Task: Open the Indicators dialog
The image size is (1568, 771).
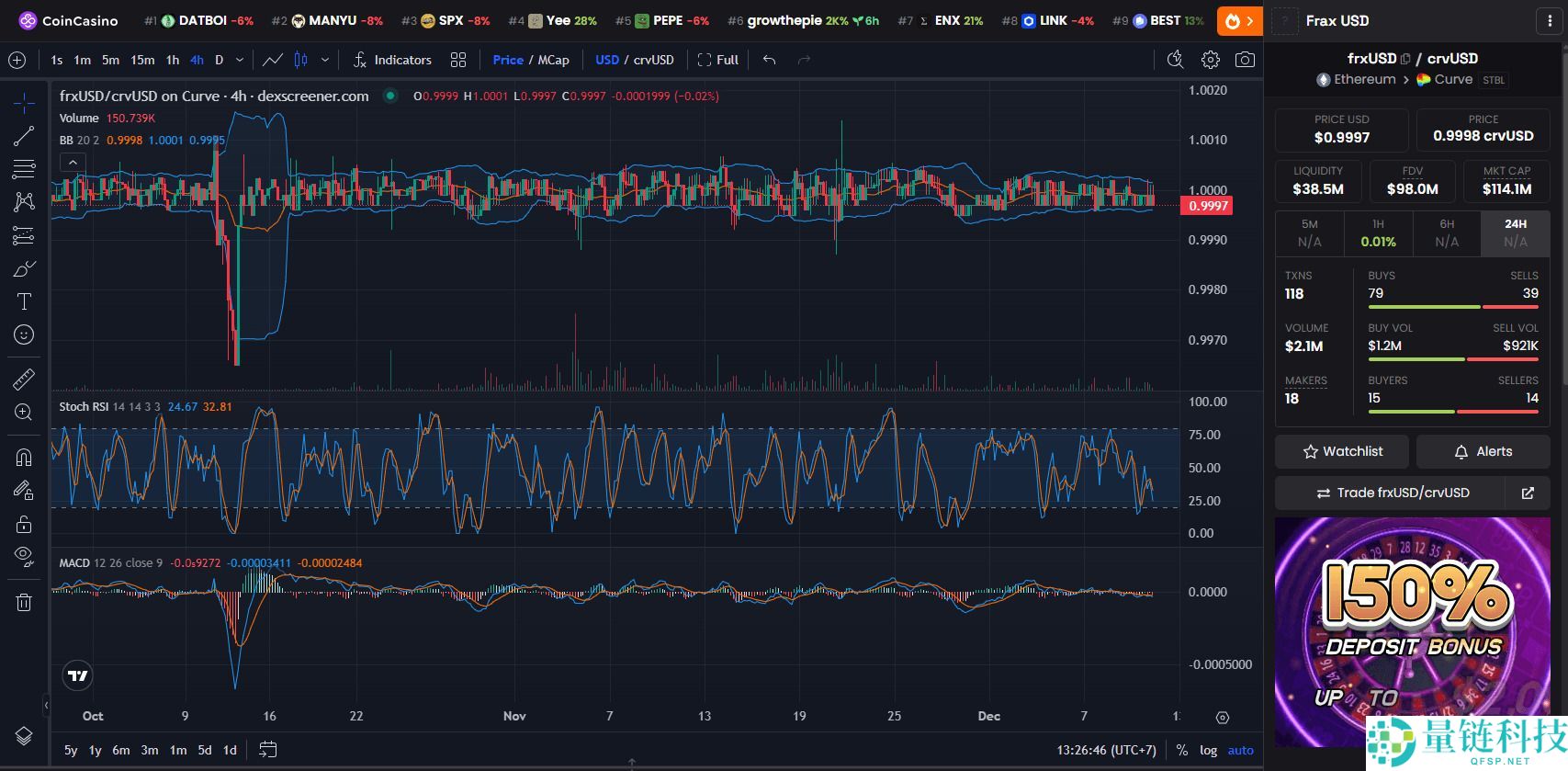Action: click(392, 60)
